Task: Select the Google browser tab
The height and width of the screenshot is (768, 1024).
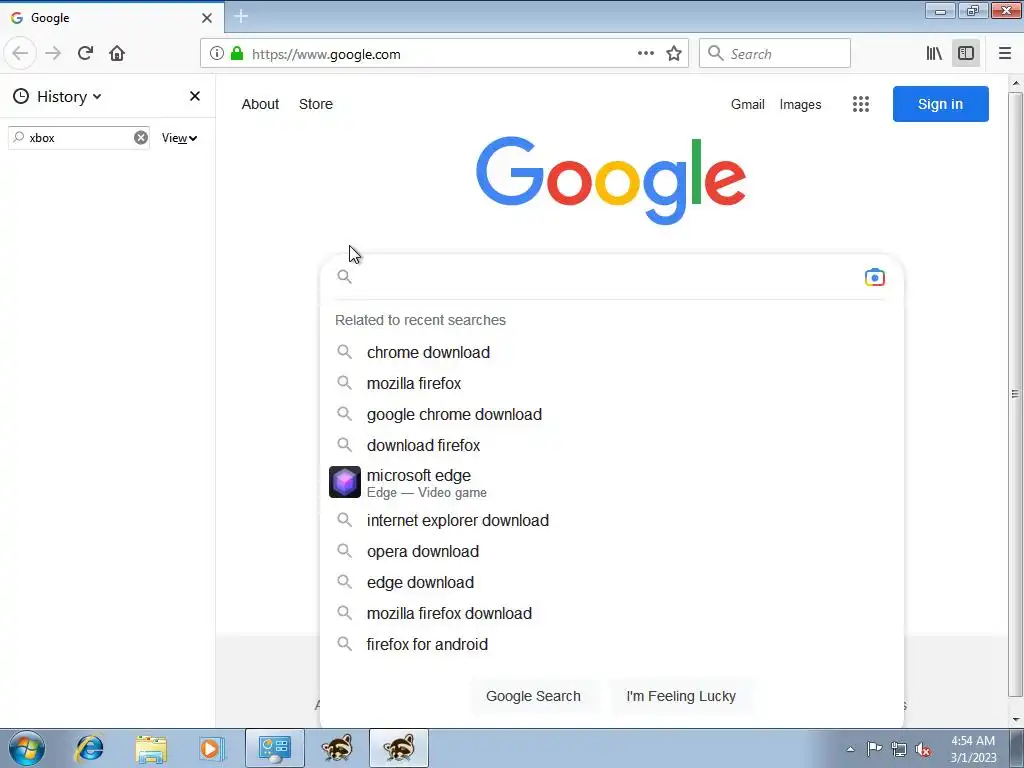Action: click(x=112, y=18)
